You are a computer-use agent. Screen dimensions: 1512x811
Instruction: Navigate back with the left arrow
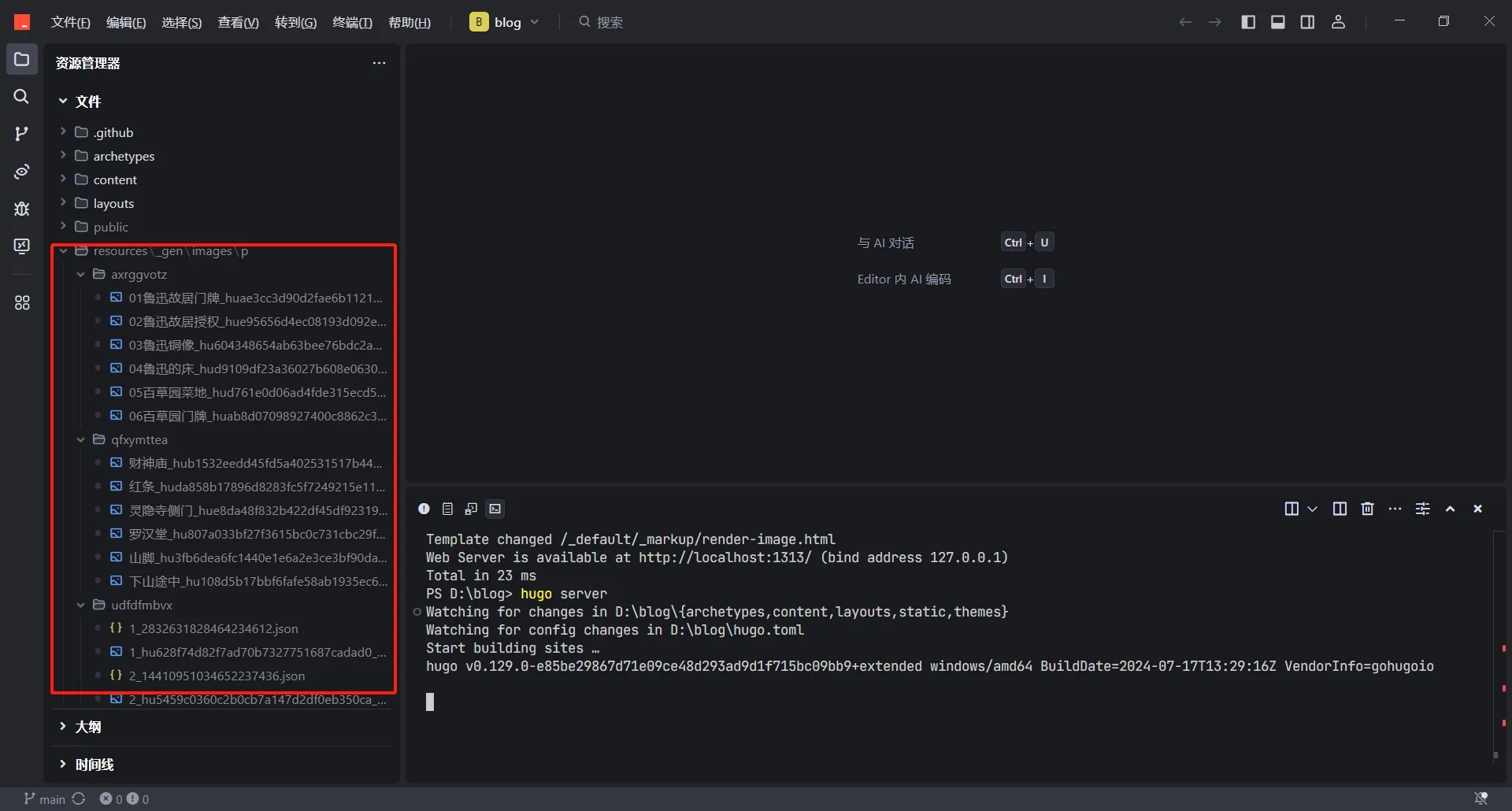(1185, 22)
